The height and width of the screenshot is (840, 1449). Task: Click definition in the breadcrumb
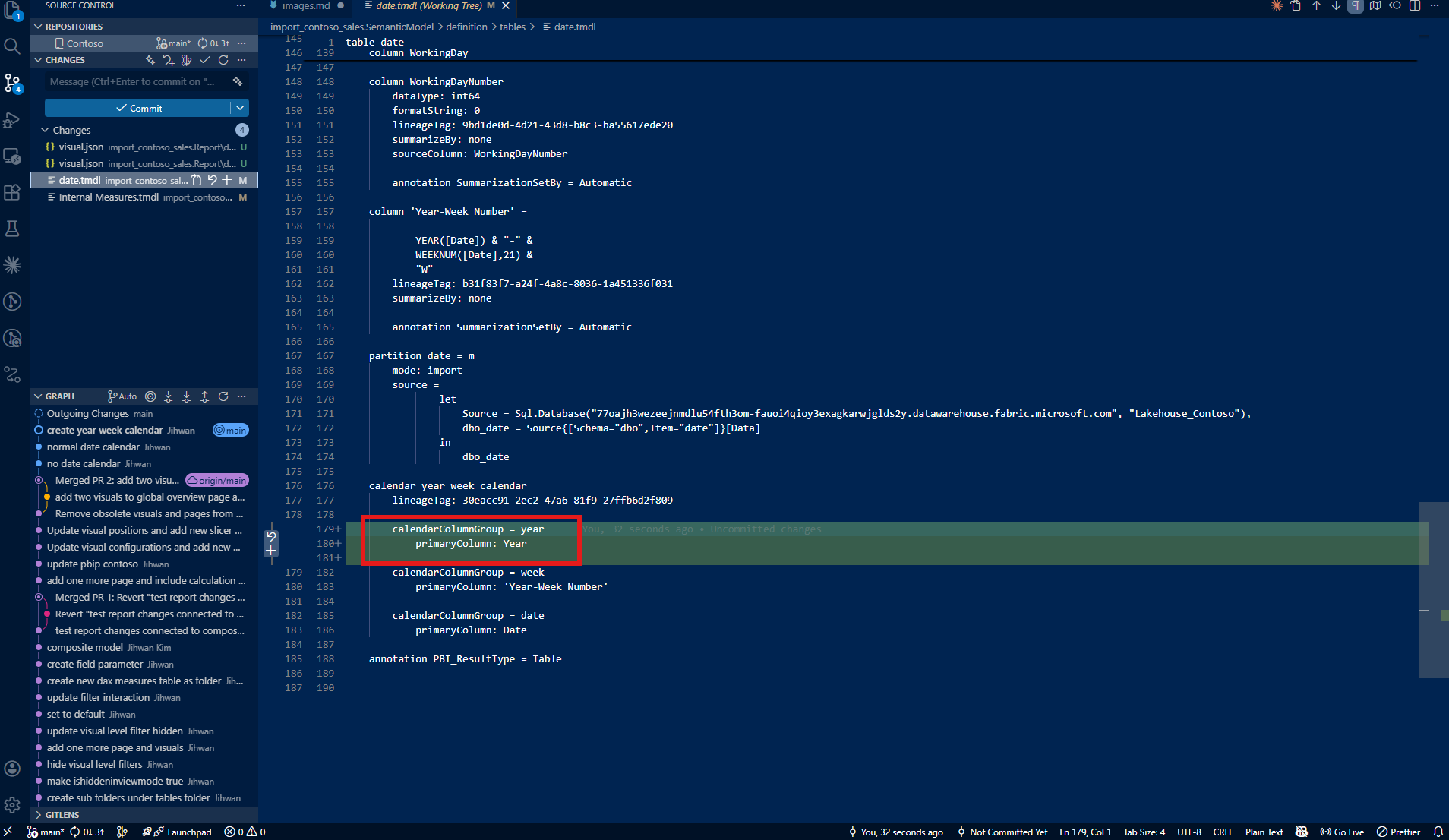pos(466,27)
